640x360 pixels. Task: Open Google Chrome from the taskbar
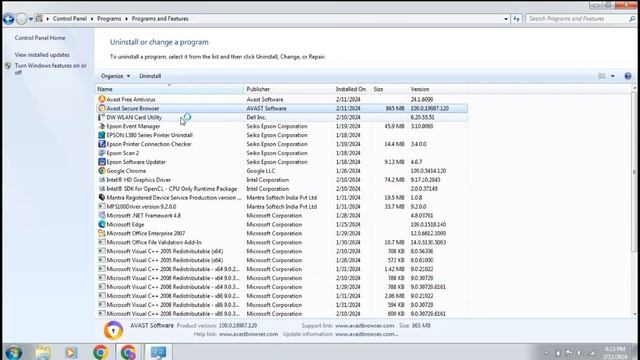pyautogui.click(x=100, y=352)
